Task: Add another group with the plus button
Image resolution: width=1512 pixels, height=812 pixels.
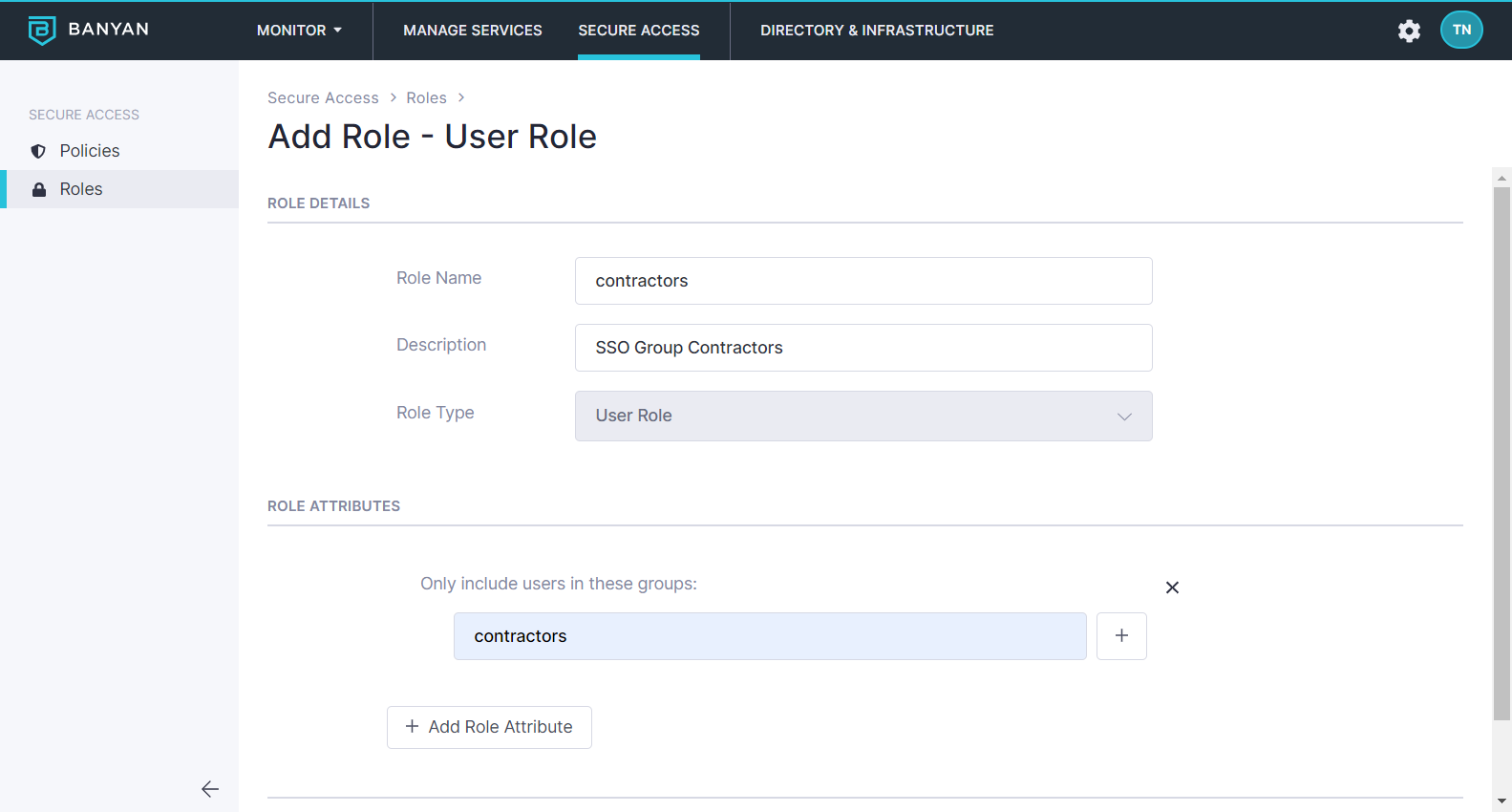Action: (1121, 636)
